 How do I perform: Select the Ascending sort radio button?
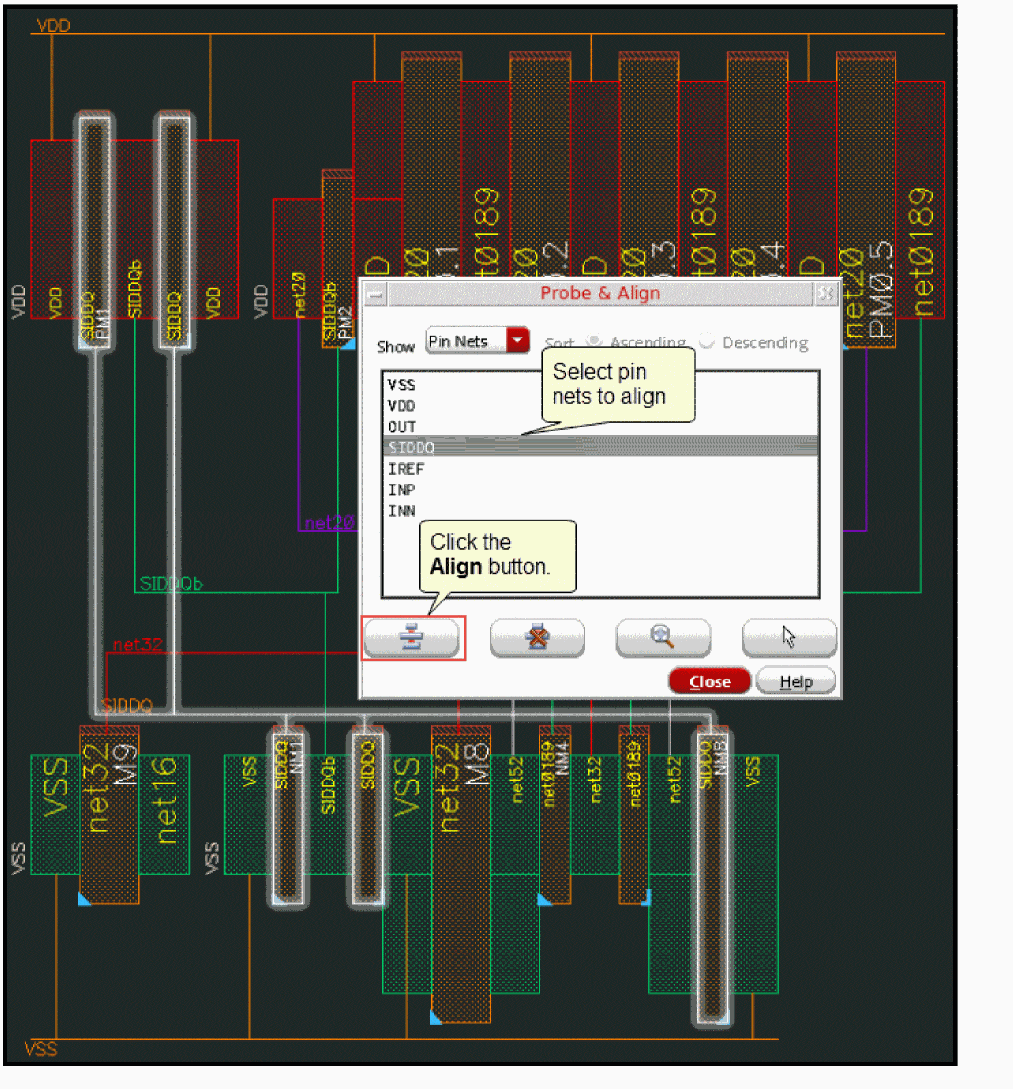tap(593, 342)
